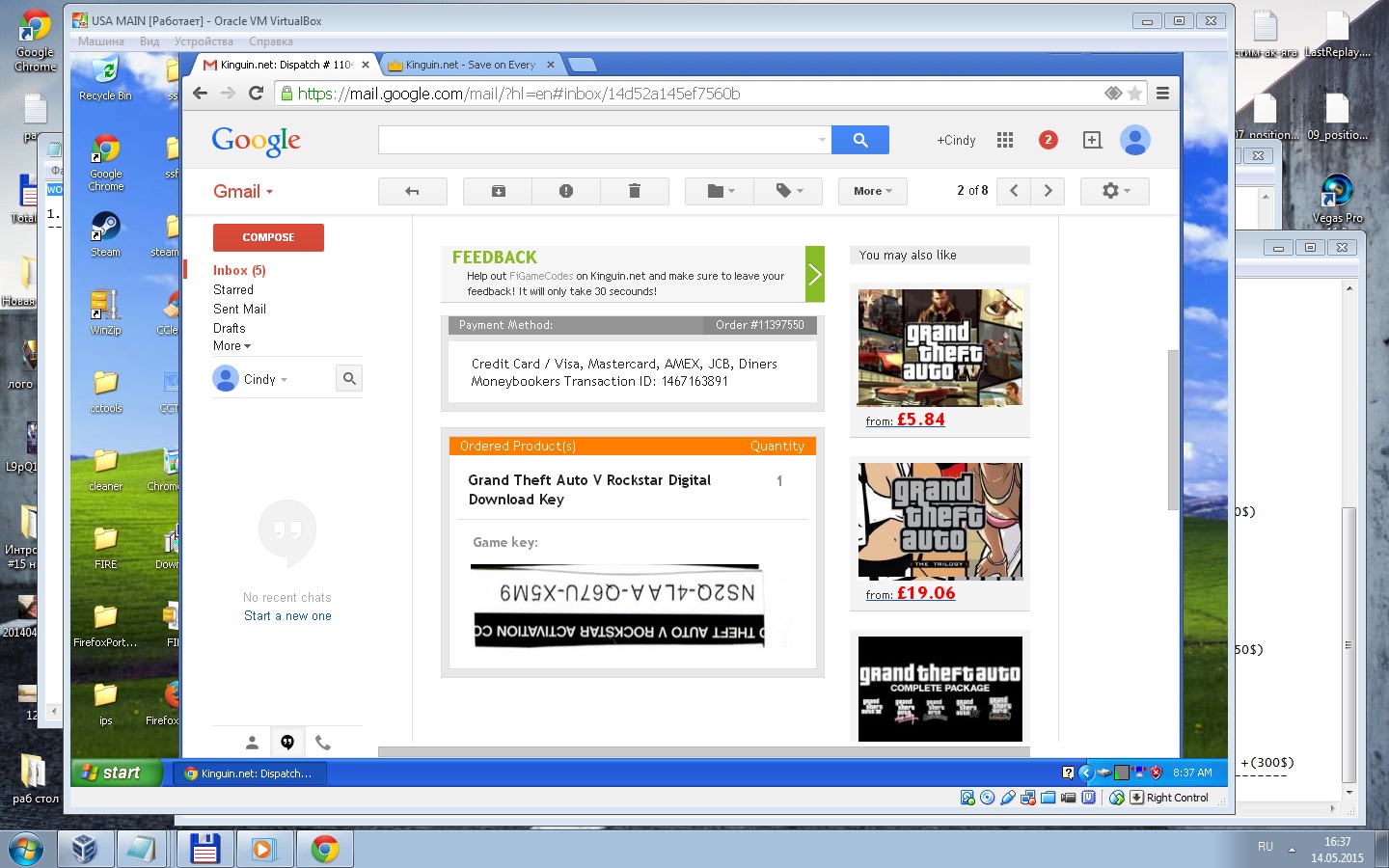Search chat contacts with magnifier icon
Image resolution: width=1389 pixels, height=868 pixels.
point(349,379)
